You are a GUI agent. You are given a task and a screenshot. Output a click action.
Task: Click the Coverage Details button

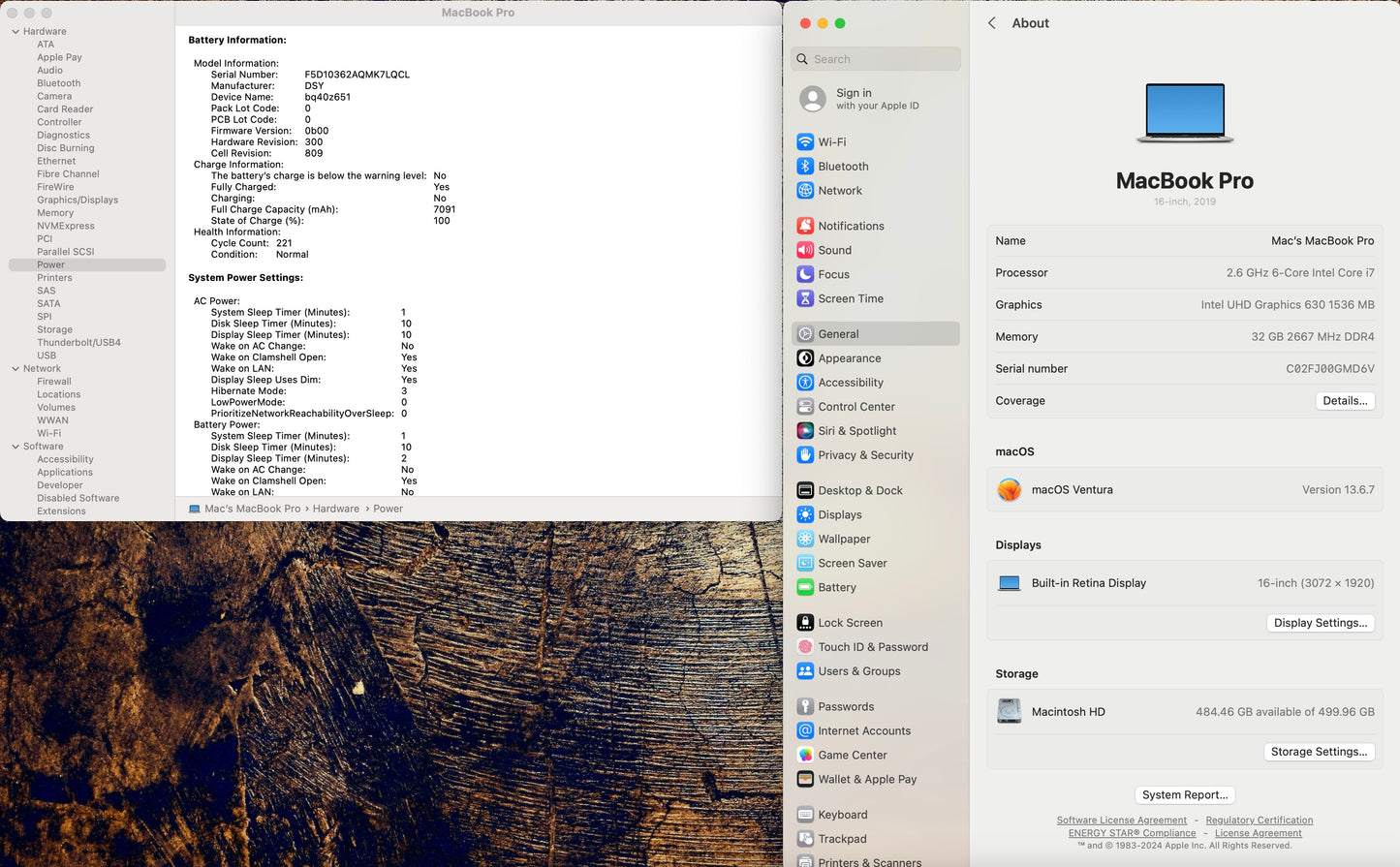[x=1345, y=401]
